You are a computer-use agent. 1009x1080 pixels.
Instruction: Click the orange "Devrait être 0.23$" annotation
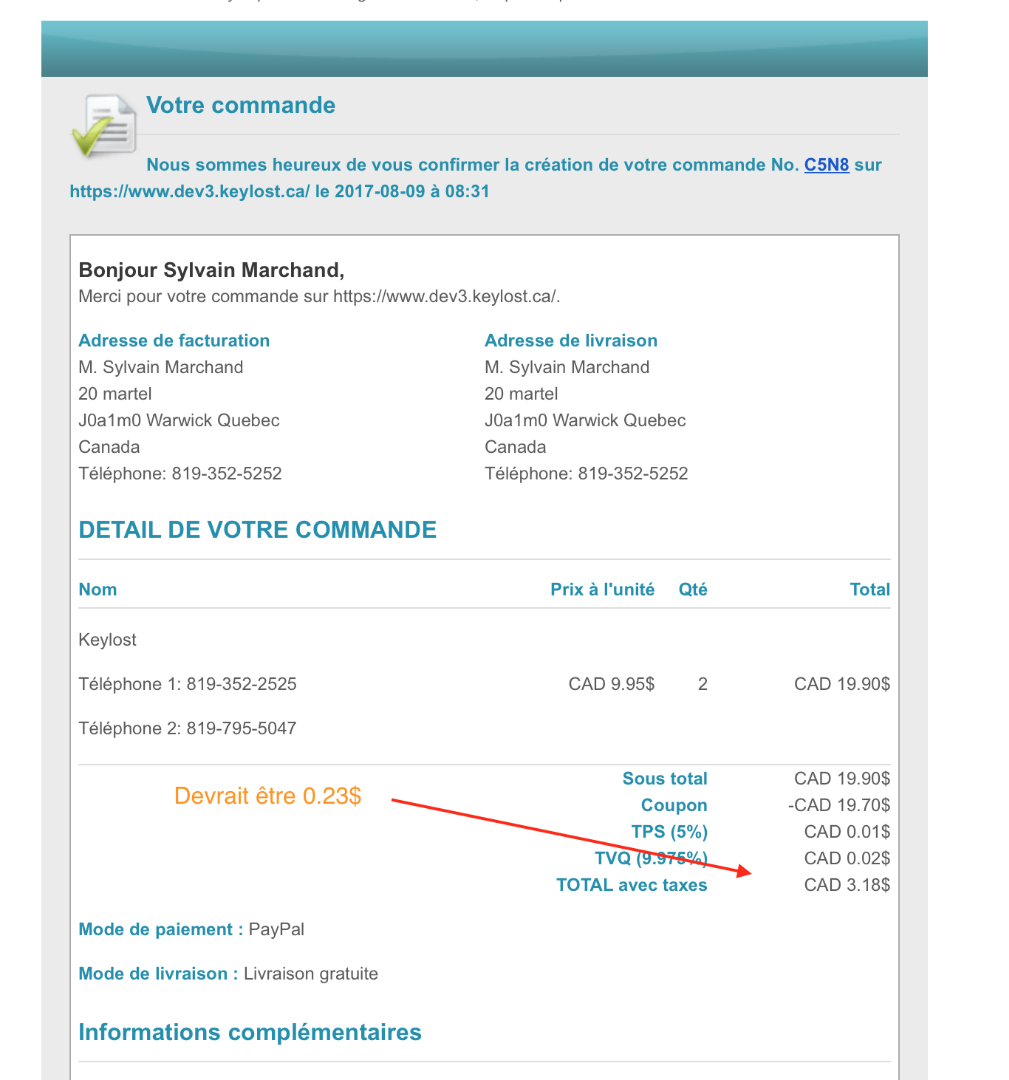coord(268,796)
